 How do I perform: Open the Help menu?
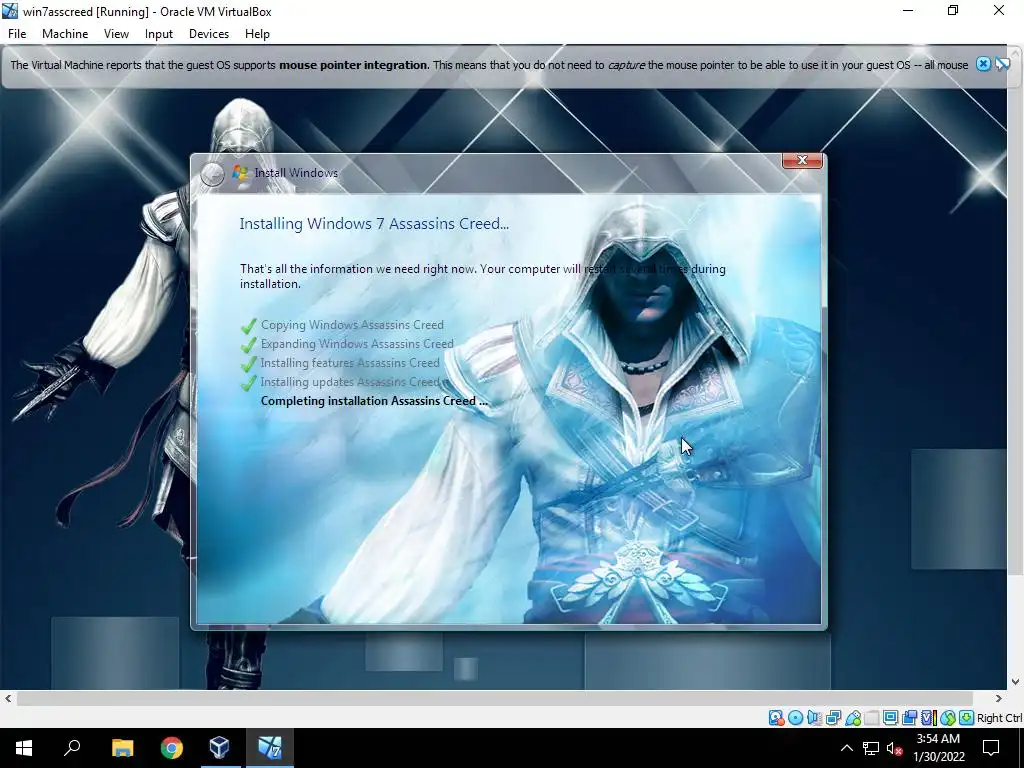click(257, 34)
